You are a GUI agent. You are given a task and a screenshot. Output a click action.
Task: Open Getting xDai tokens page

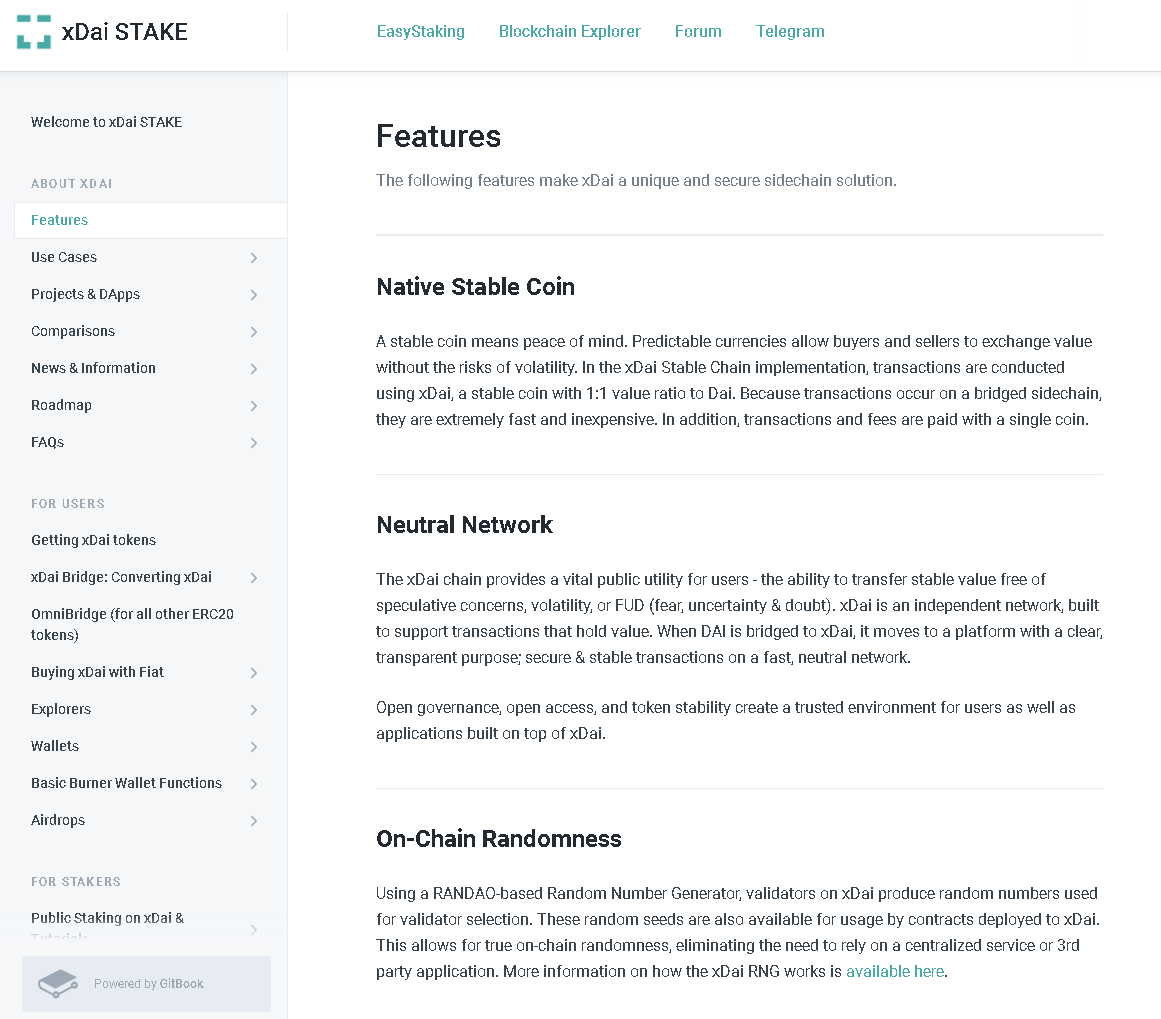point(93,540)
